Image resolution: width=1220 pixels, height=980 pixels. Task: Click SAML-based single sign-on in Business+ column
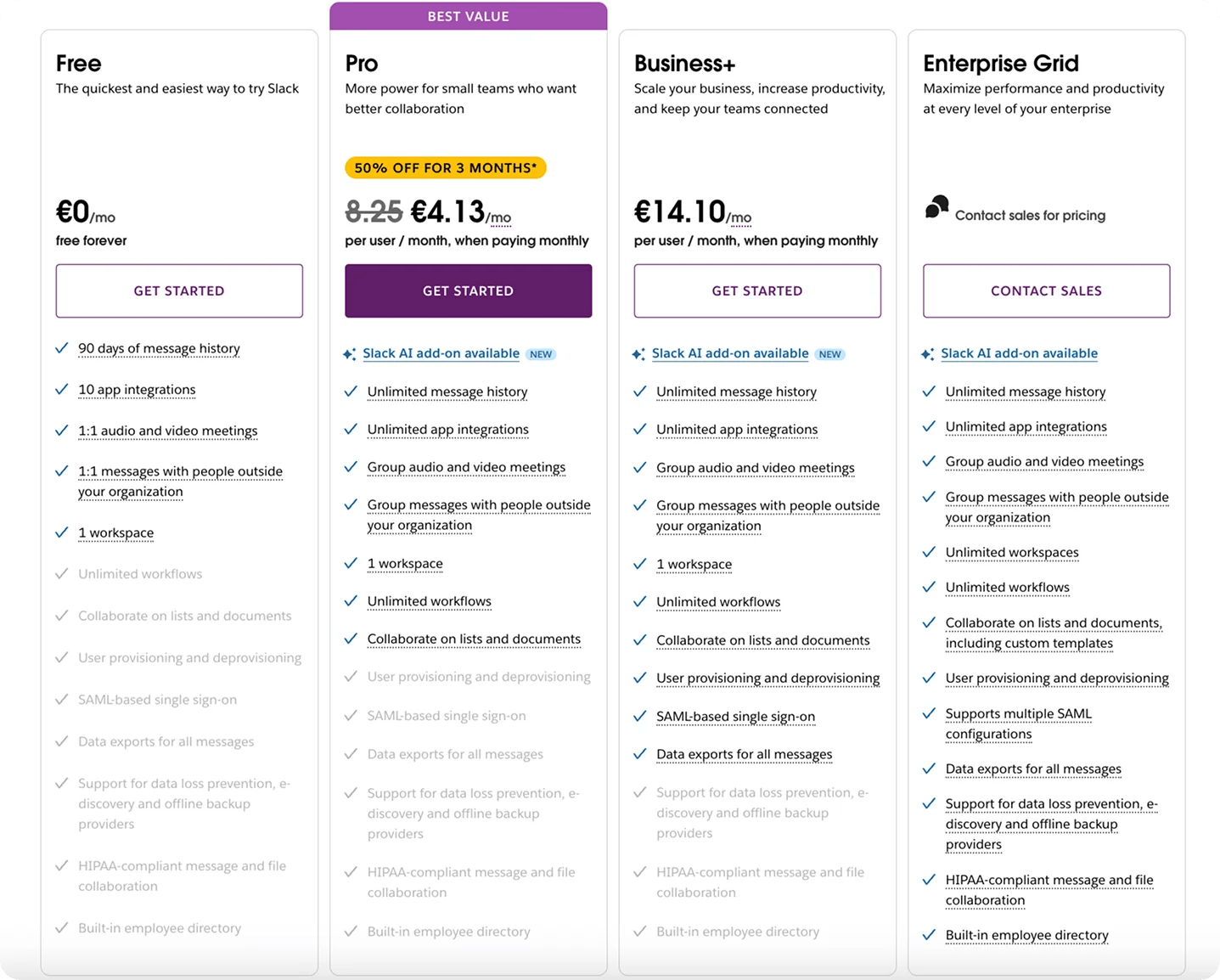click(735, 717)
